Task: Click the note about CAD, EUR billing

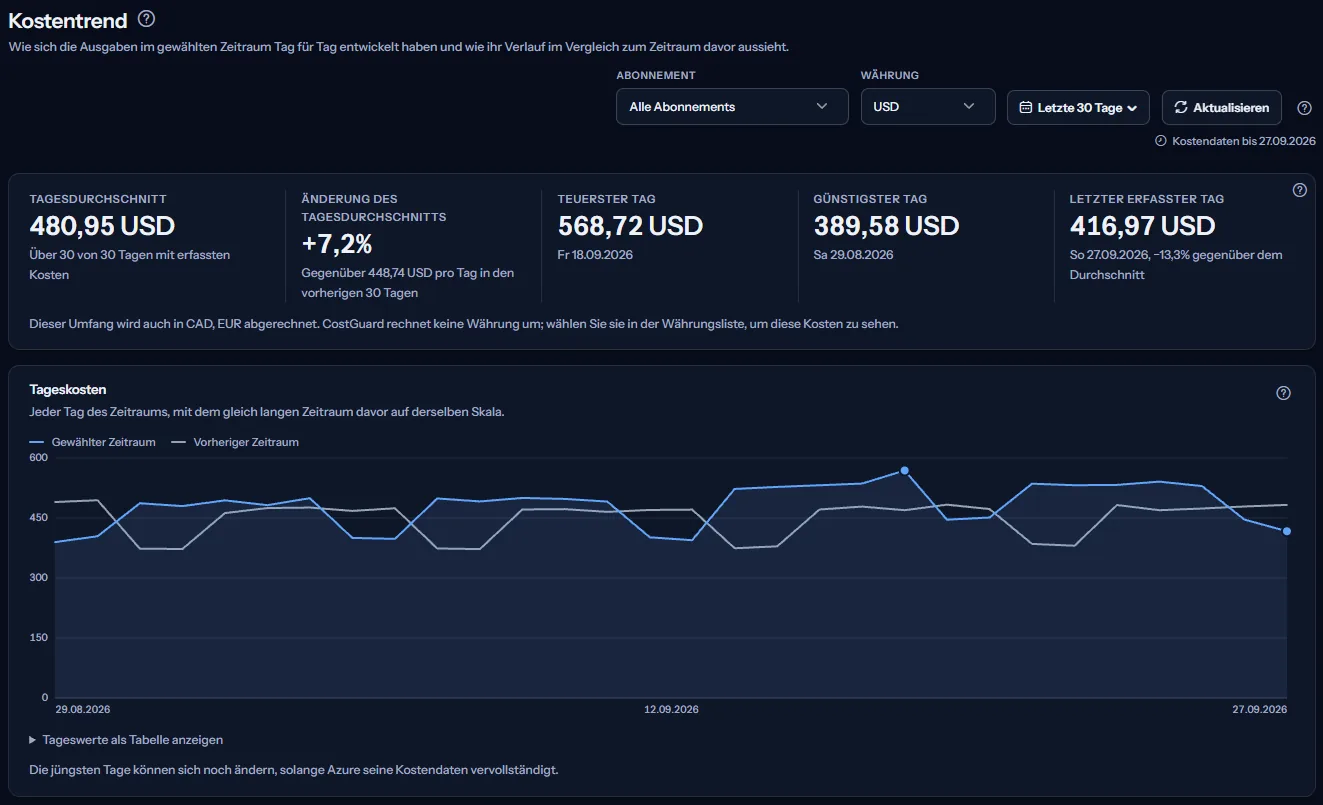Action: pyautogui.click(x=464, y=324)
